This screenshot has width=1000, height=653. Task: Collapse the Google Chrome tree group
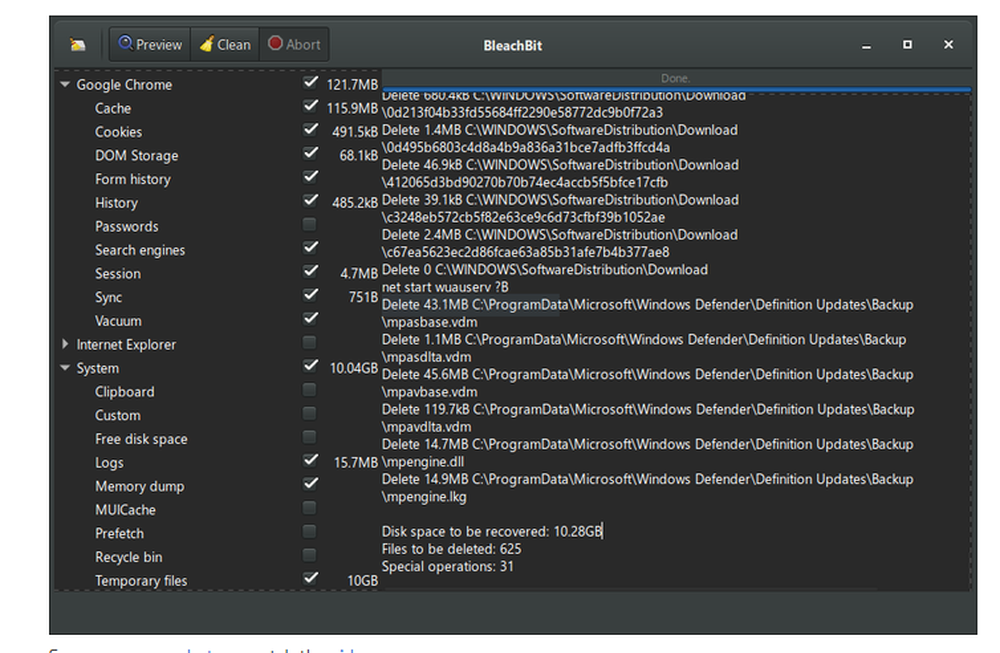(64, 84)
